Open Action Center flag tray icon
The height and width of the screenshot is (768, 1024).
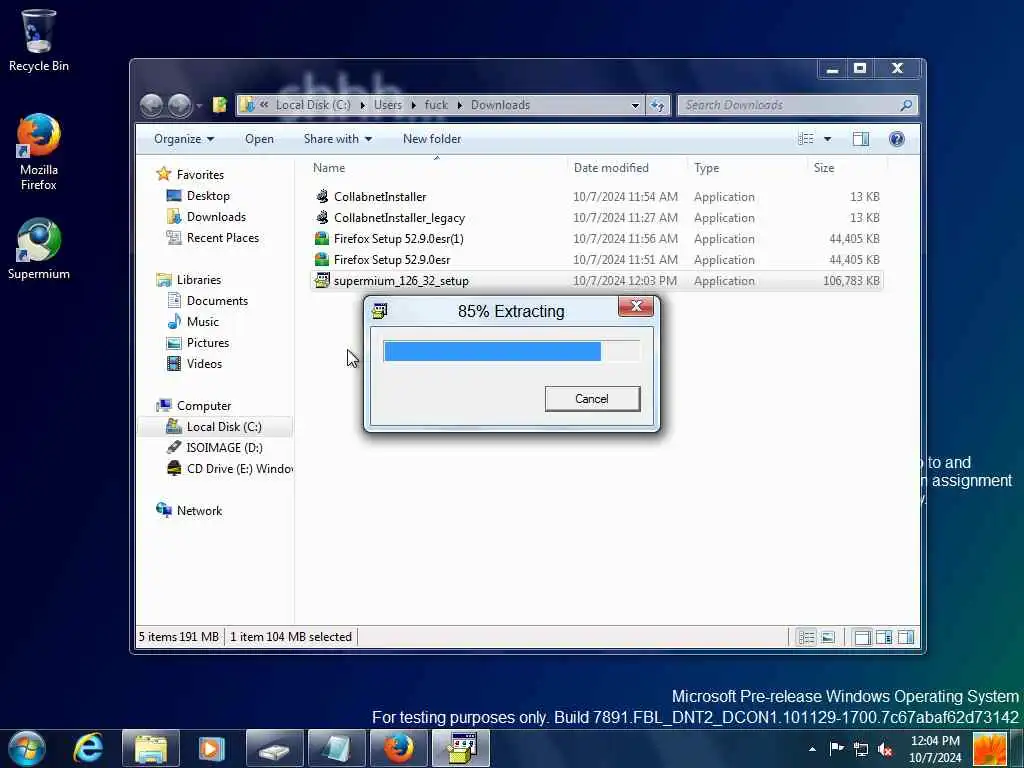[x=837, y=749]
